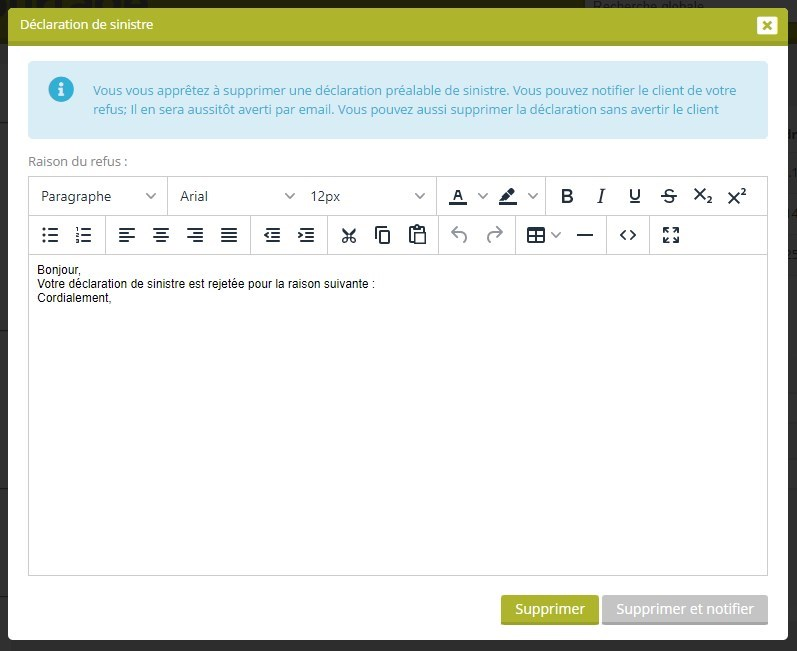Center align the text

tap(161, 235)
